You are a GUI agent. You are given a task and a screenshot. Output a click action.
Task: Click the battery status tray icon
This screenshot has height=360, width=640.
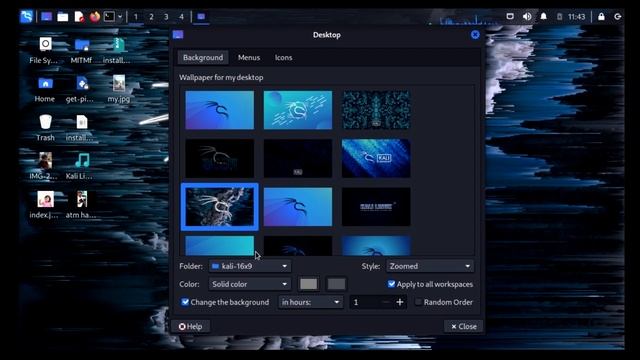pyautogui.click(x=560, y=16)
